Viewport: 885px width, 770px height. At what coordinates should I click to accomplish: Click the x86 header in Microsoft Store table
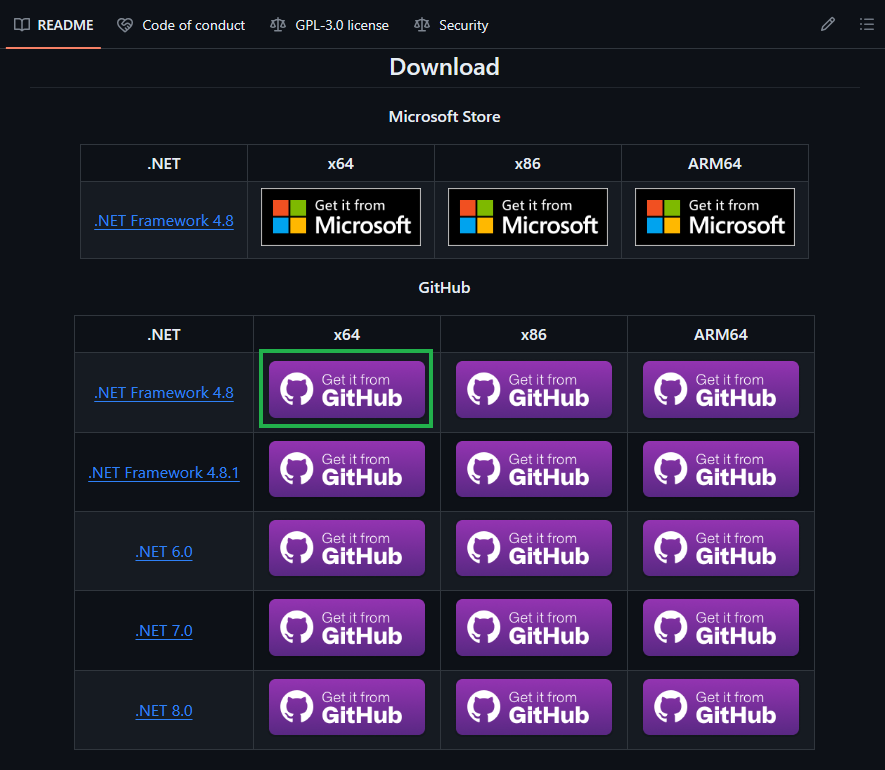[x=528, y=164]
